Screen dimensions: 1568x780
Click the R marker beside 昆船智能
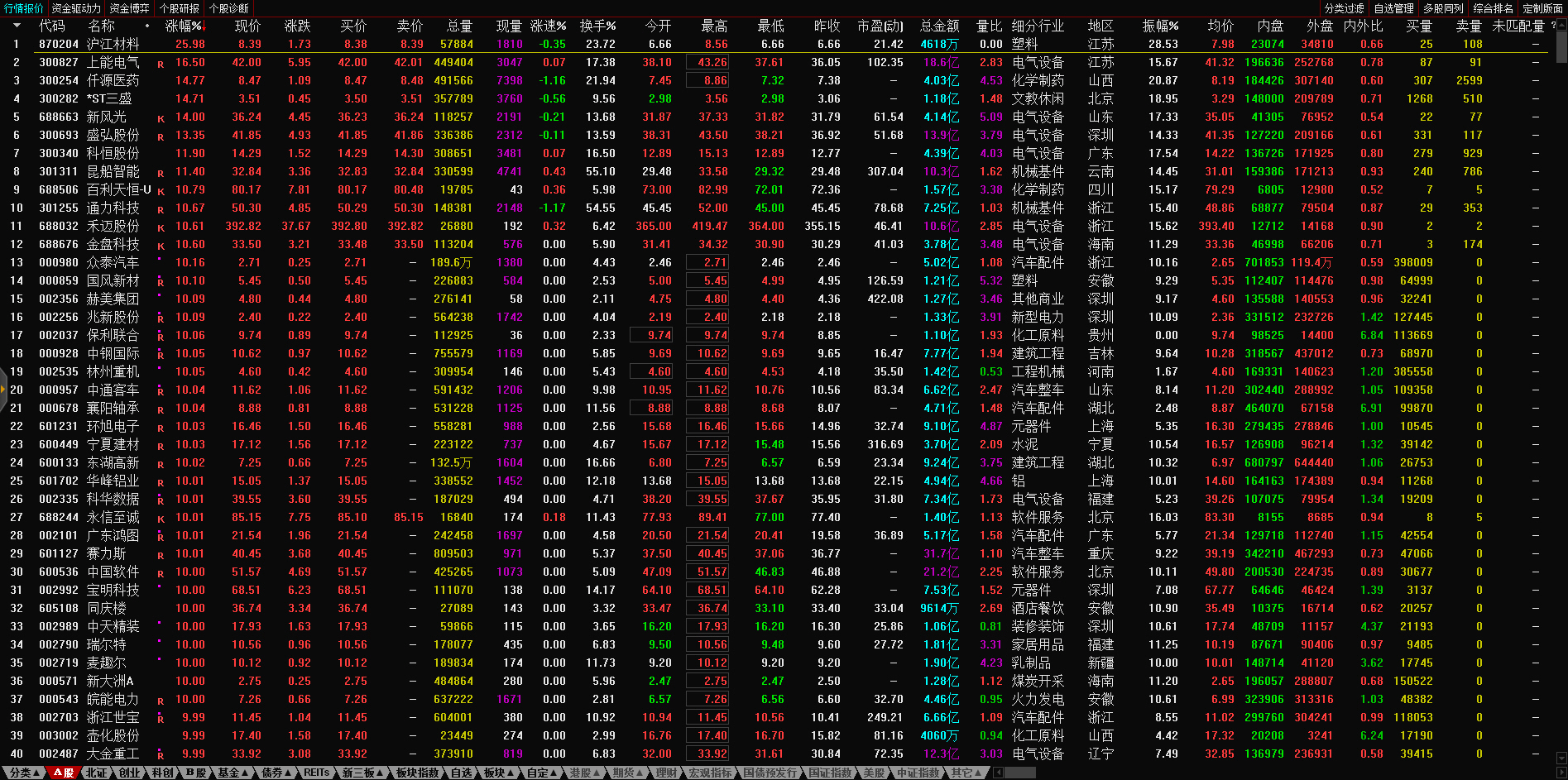click(161, 173)
